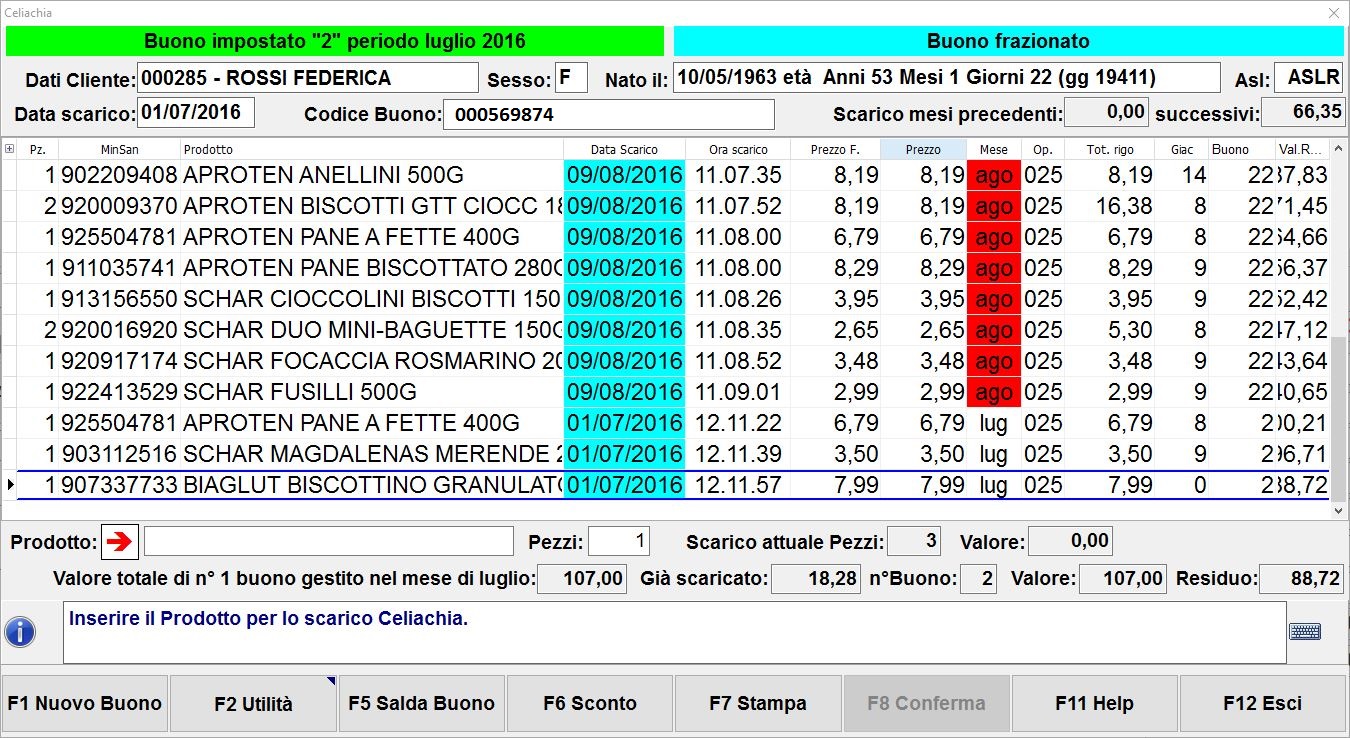
Task: Select the Codice Buono field
Action: [608, 115]
